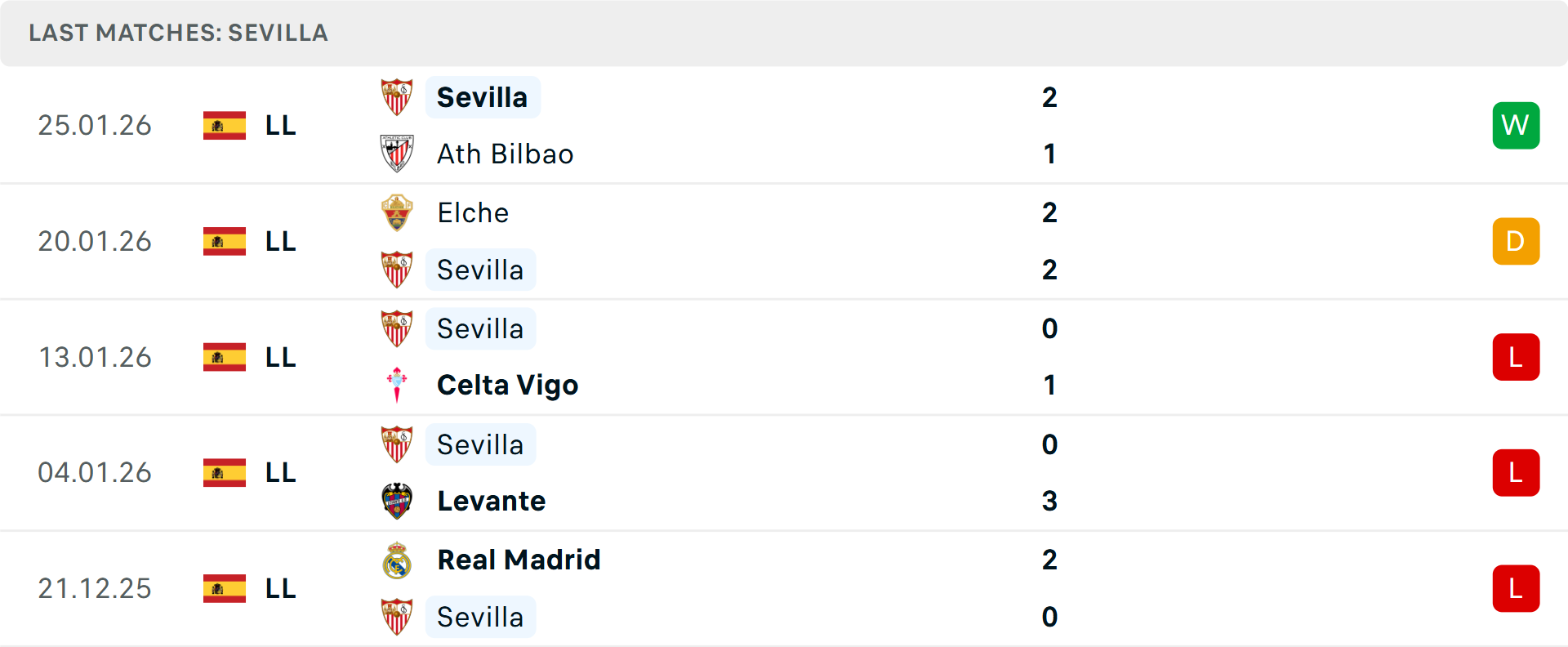Screen dimensions: 1568x647
Task: Click the L badge for Levante match
Action: [1516, 473]
